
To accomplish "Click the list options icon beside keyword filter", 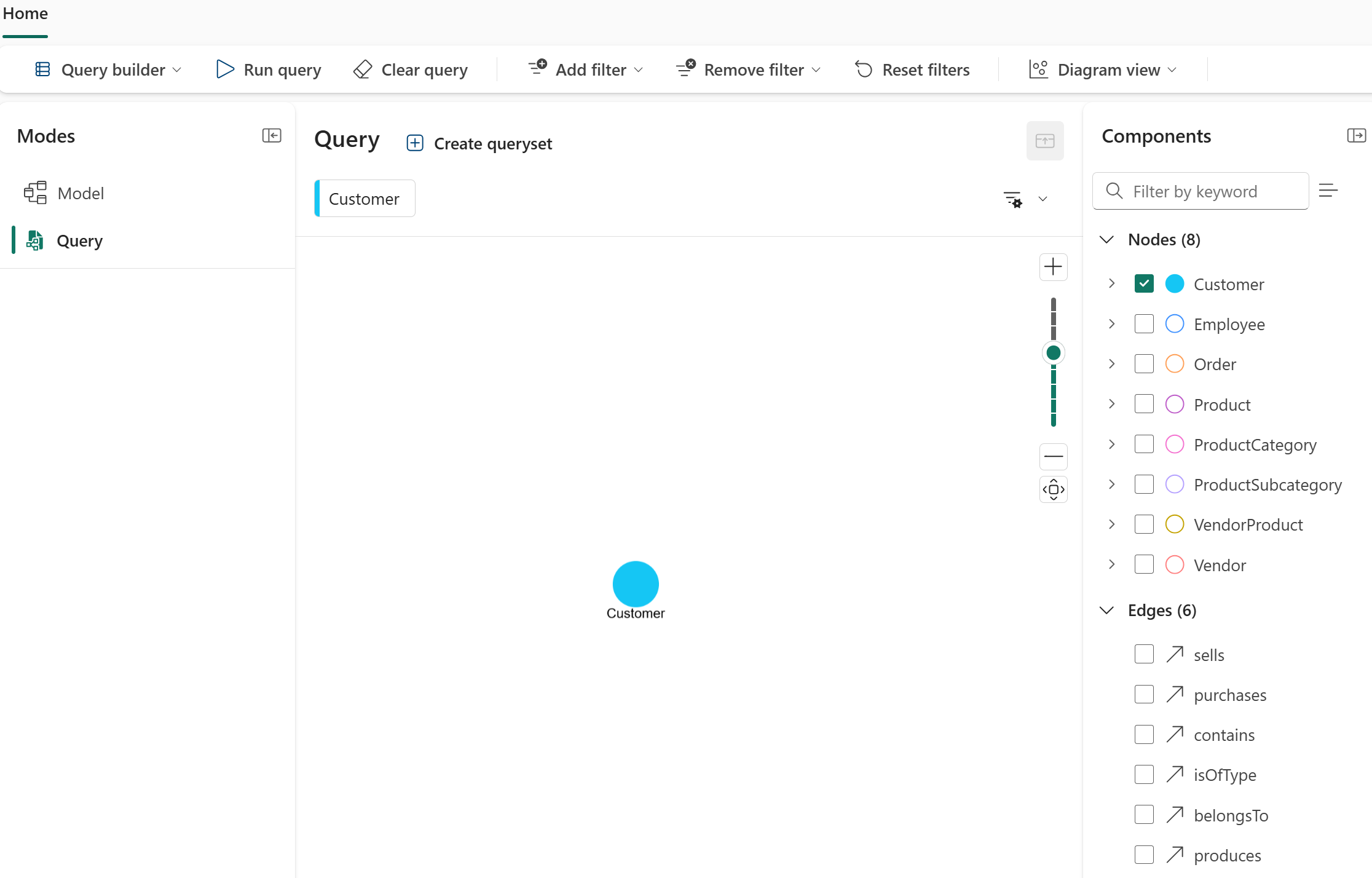I will pyautogui.click(x=1328, y=191).
